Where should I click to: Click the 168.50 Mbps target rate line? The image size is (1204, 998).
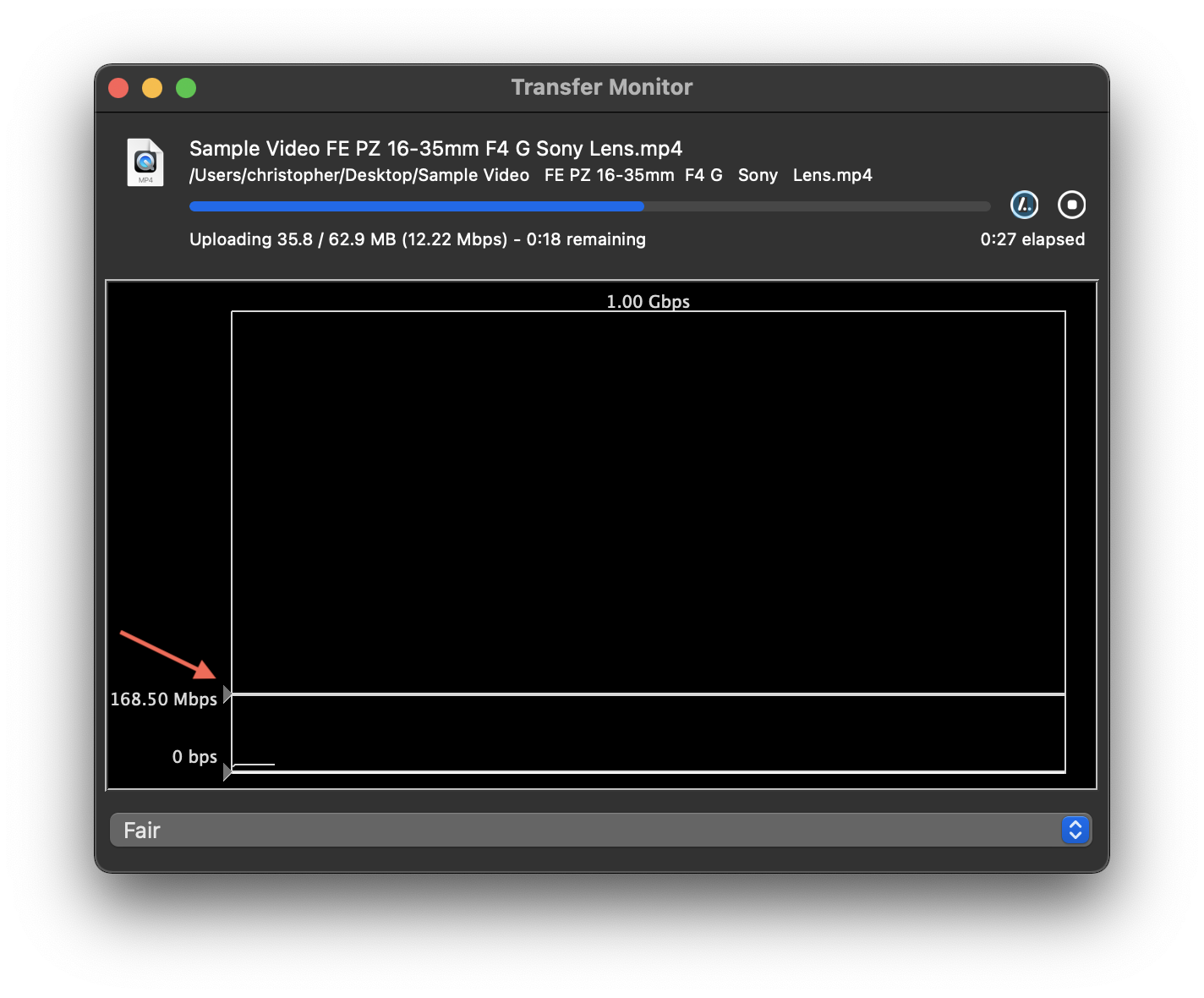pyautogui.click(x=649, y=694)
